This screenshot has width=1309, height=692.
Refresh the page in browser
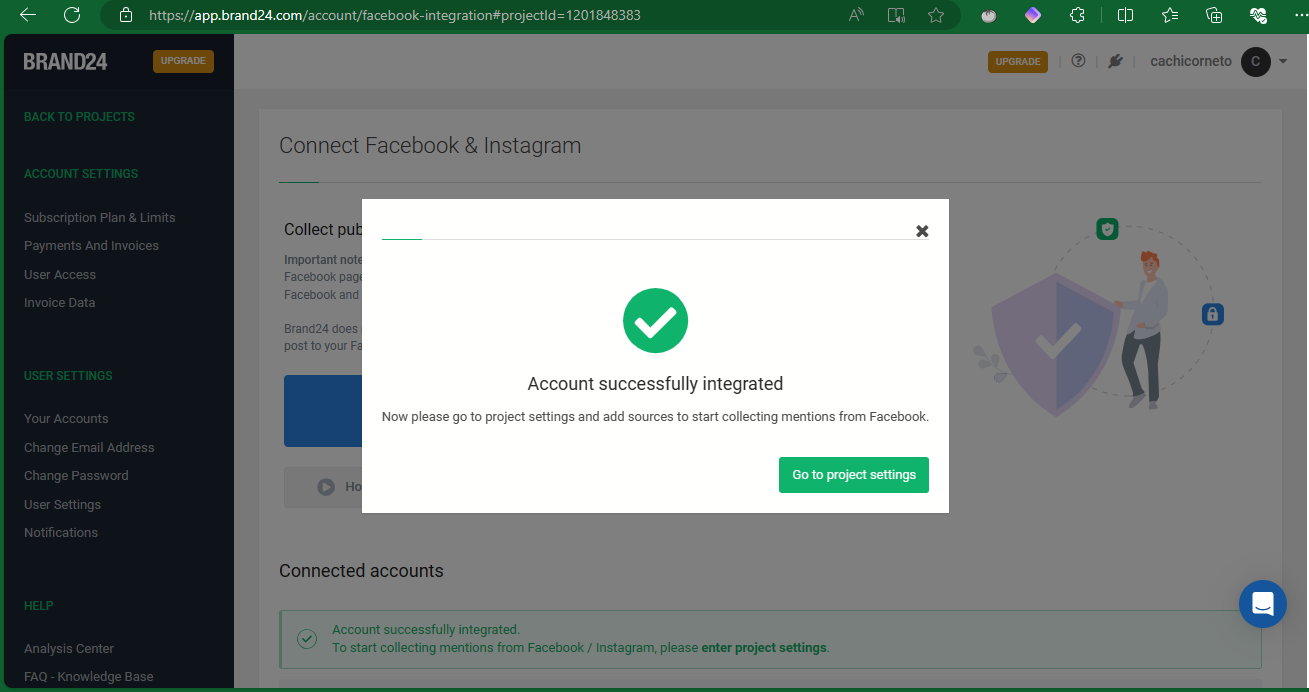tap(72, 15)
